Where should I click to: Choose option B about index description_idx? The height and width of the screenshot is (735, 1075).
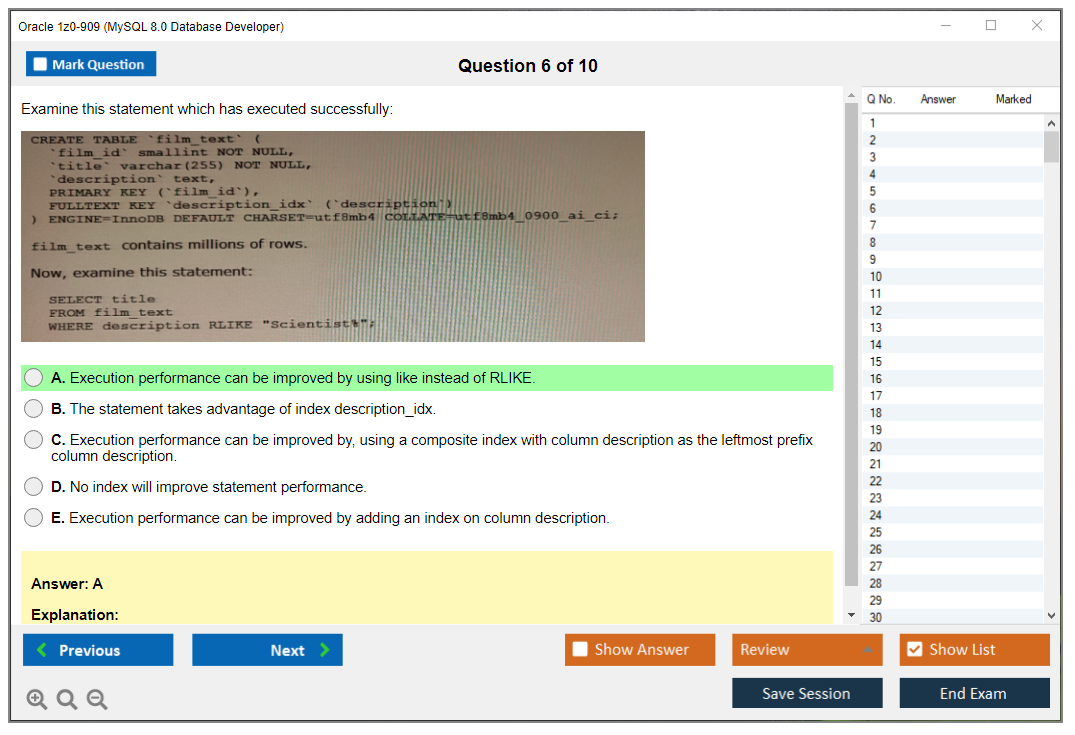point(34,409)
